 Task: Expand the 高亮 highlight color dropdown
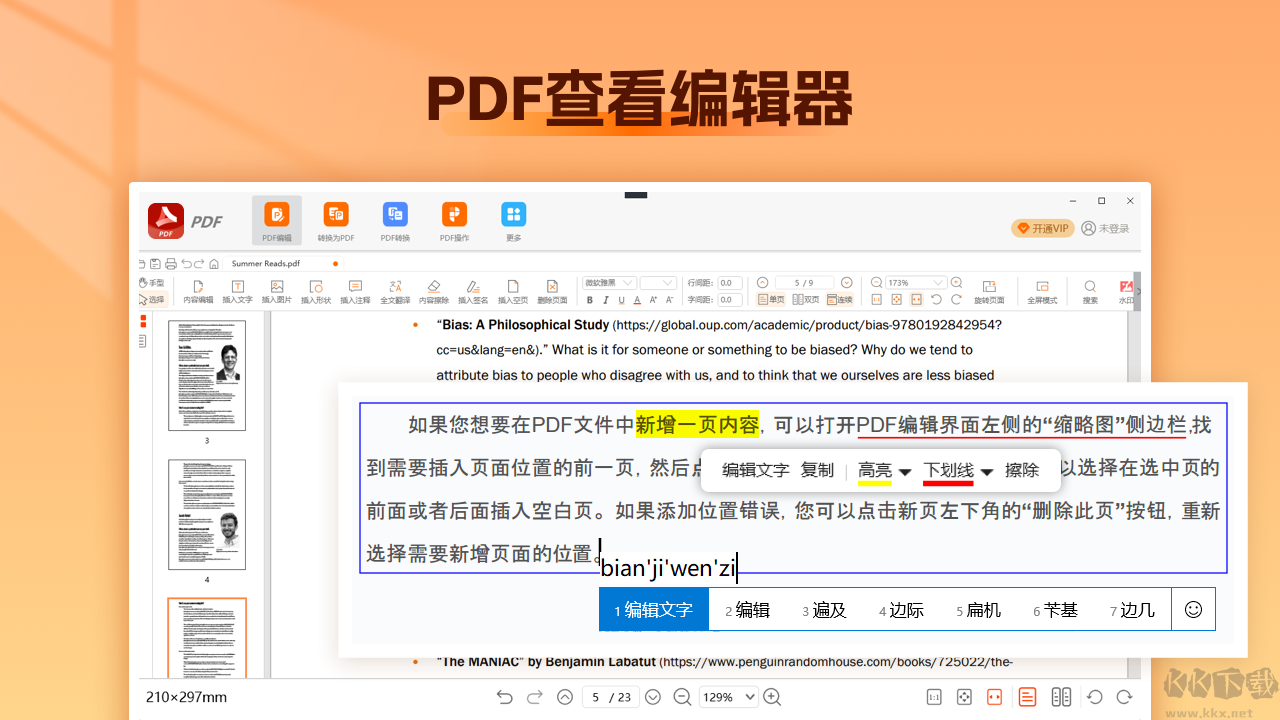(905, 470)
